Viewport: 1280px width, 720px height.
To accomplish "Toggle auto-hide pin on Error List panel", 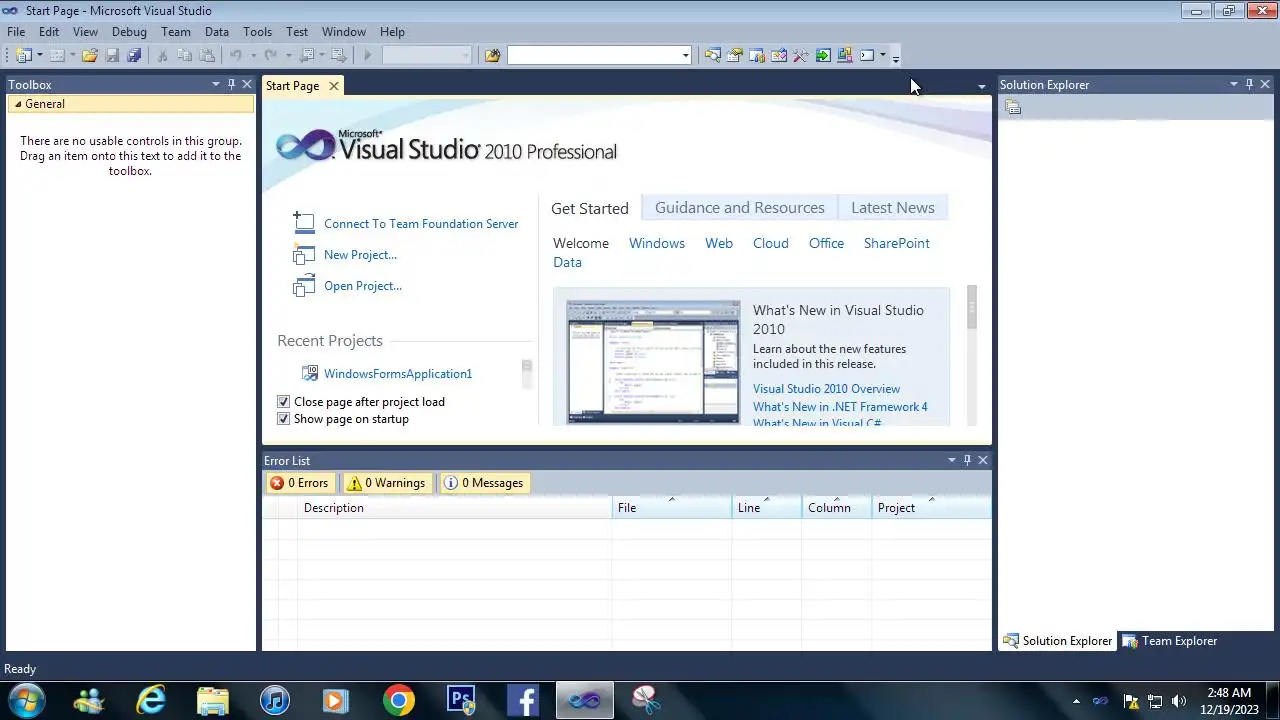I will pos(967,461).
